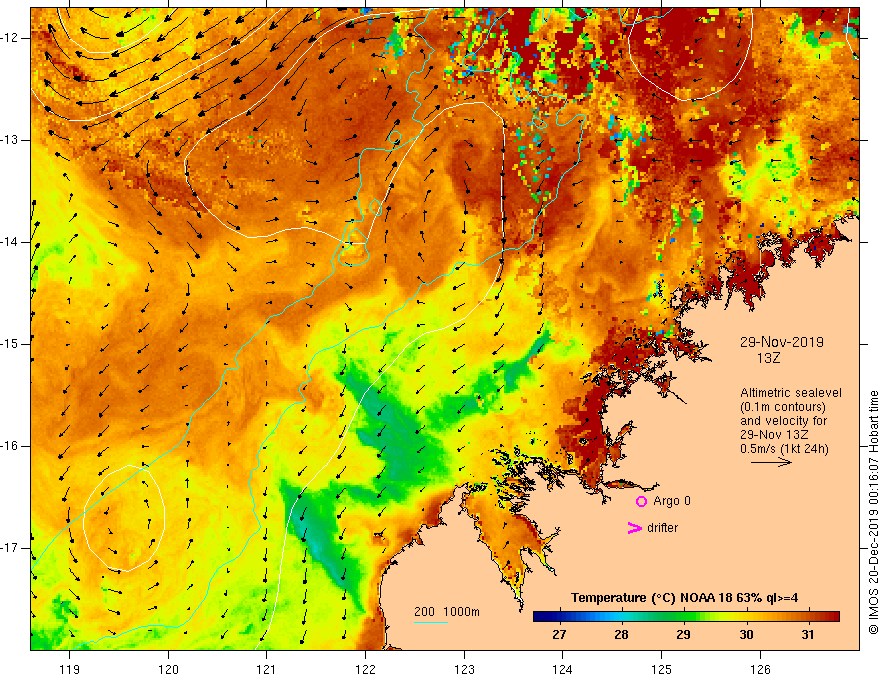Viewport: 880px width, 680px height.
Task: Click the longitude label '121'
Action: pos(267,669)
